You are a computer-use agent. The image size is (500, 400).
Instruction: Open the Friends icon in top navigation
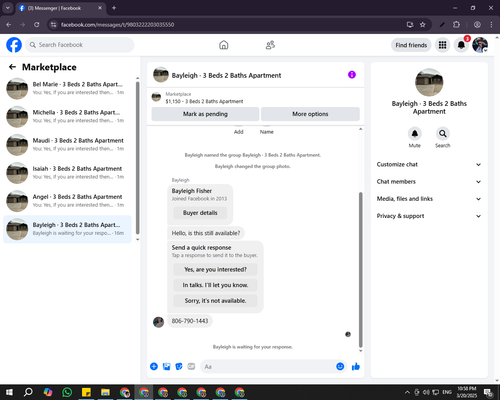click(x=270, y=45)
